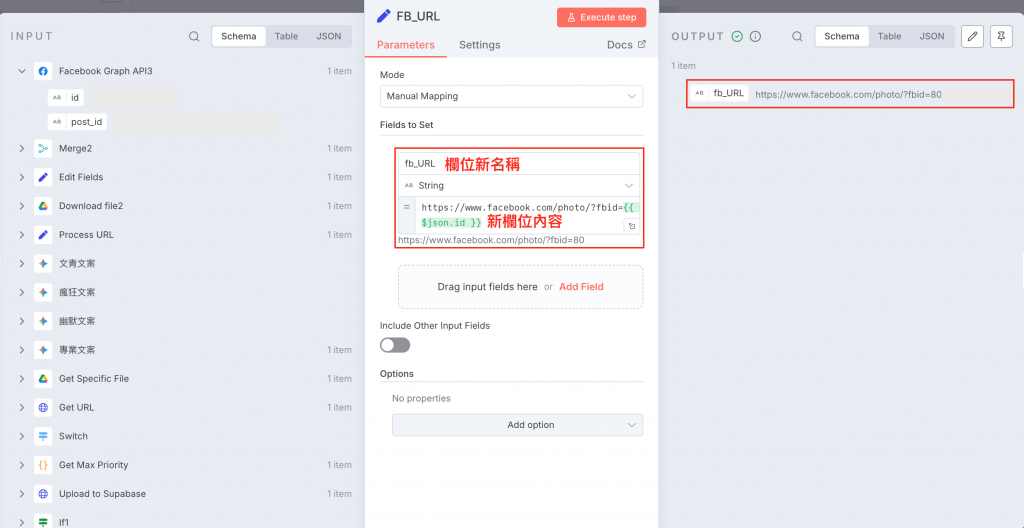The width and height of the screenshot is (1024, 528).
Task: Expand the 瘋狂文案 node
Action: [22, 292]
